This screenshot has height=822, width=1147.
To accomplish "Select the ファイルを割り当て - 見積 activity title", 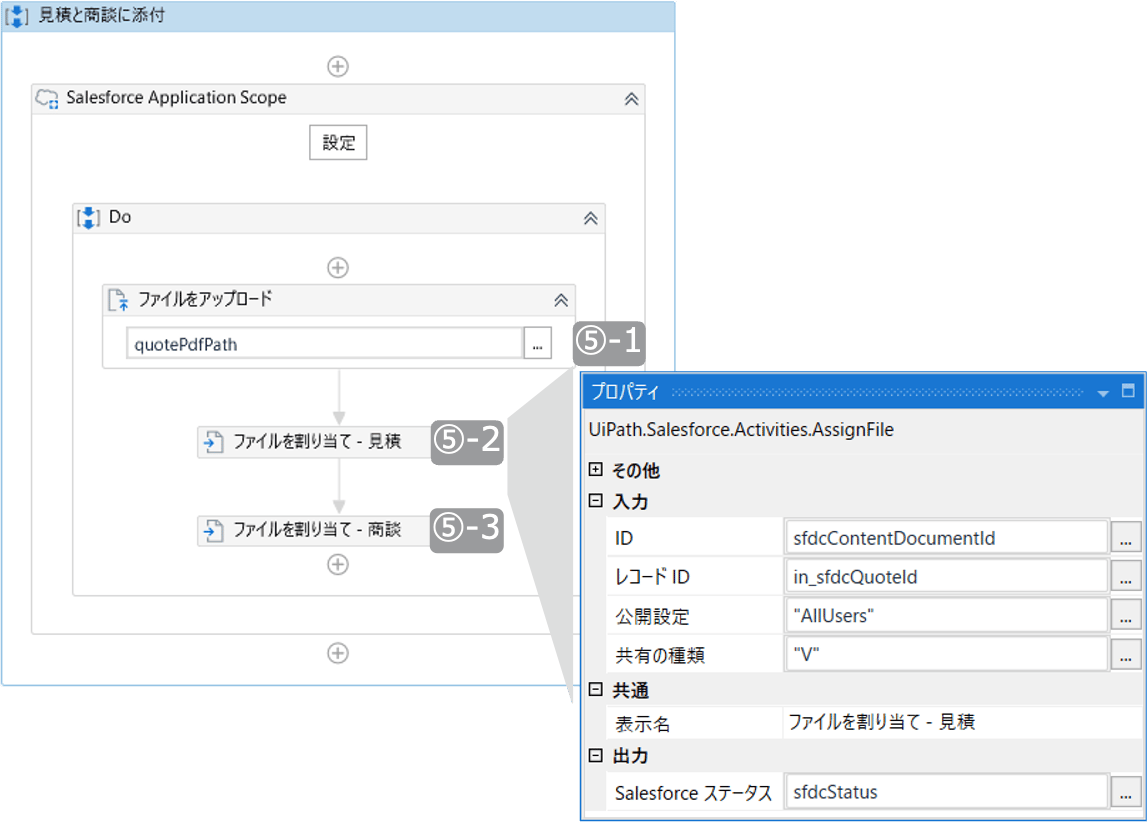I will tap(317, 442).
